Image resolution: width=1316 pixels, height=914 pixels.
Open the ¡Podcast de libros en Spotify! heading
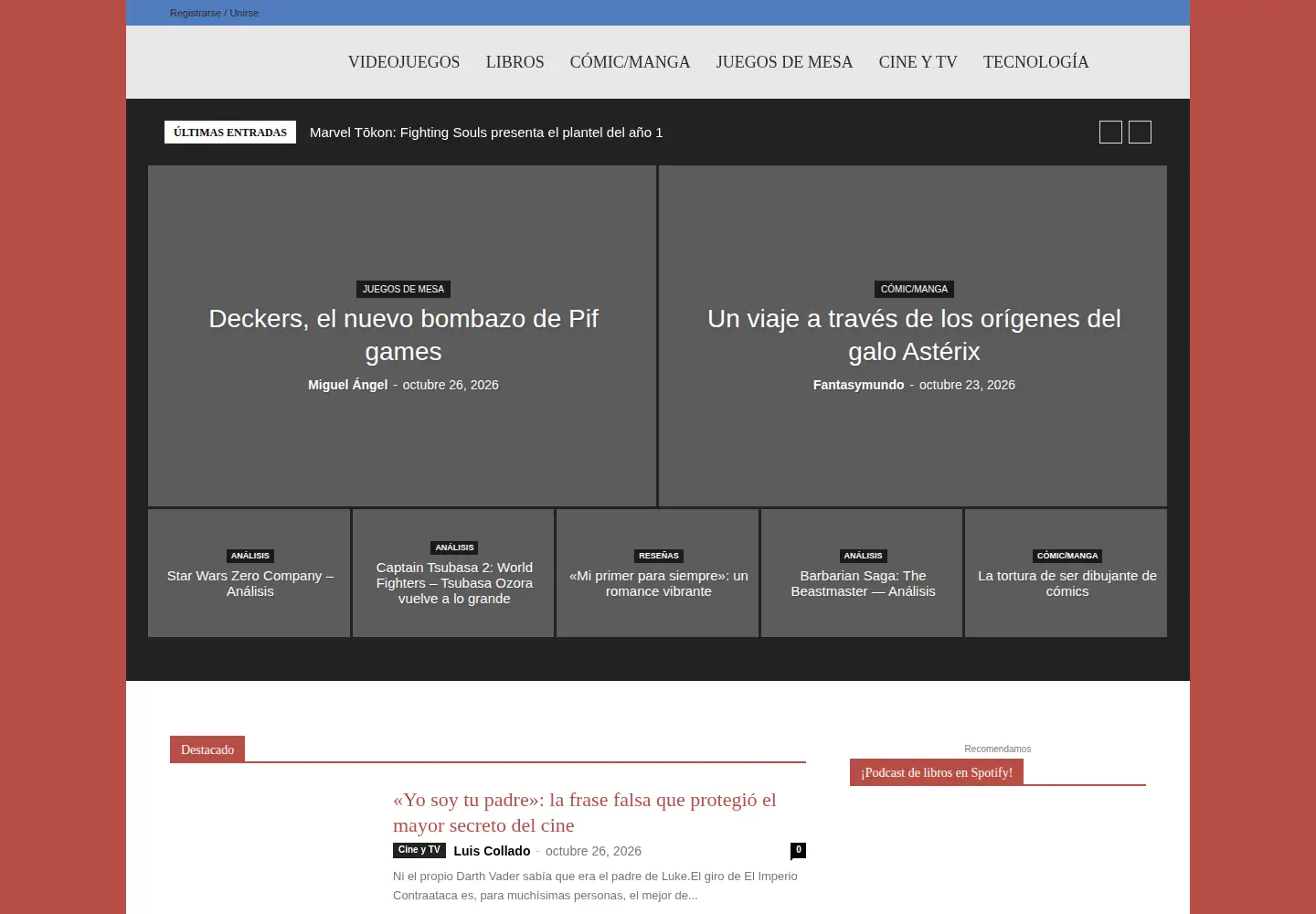[937, 772]
